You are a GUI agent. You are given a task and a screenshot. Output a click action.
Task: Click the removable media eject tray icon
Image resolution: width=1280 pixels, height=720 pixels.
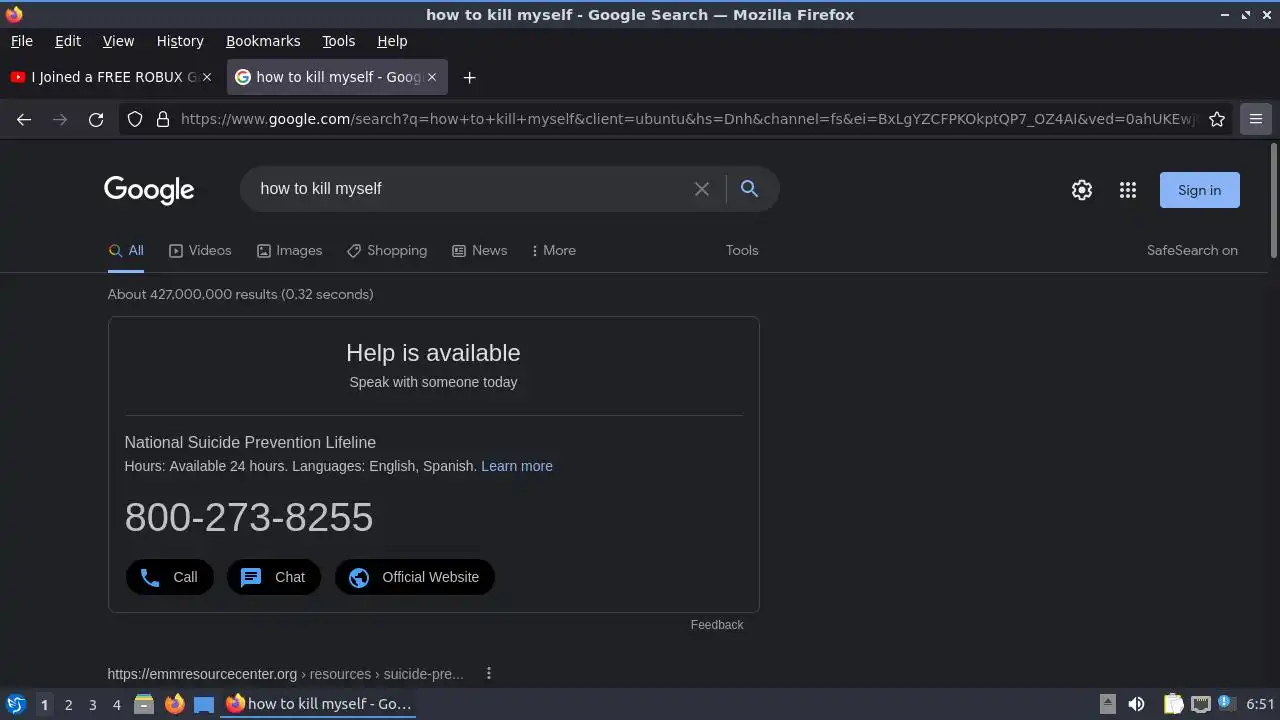click(x=1108, y=704)
